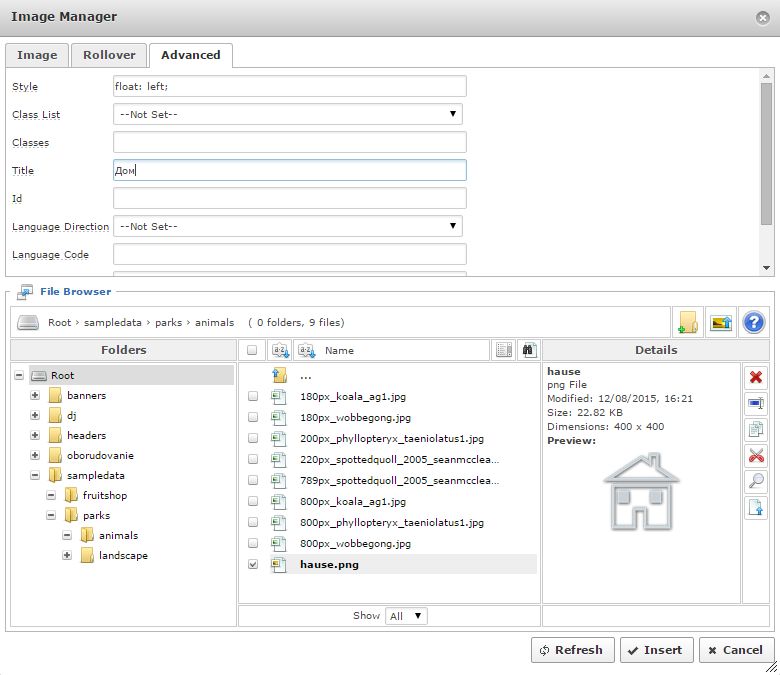Toggle the select-all files checkbox
The height and width of the screenshot is (675, 780).
point(253,351)
